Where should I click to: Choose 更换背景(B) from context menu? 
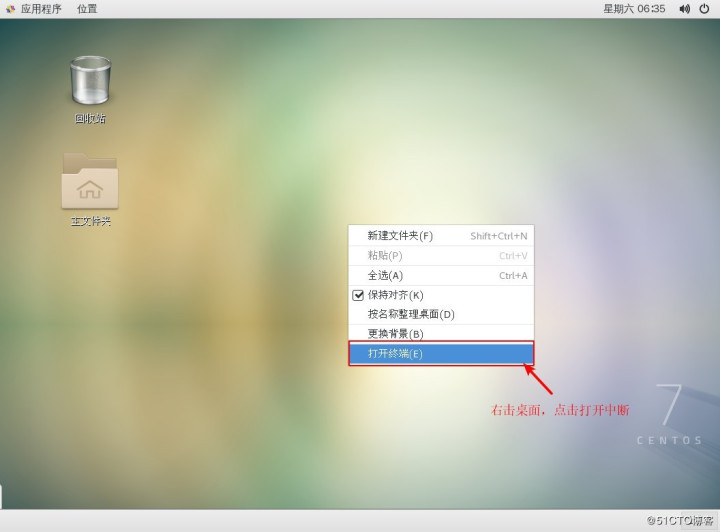441,334
